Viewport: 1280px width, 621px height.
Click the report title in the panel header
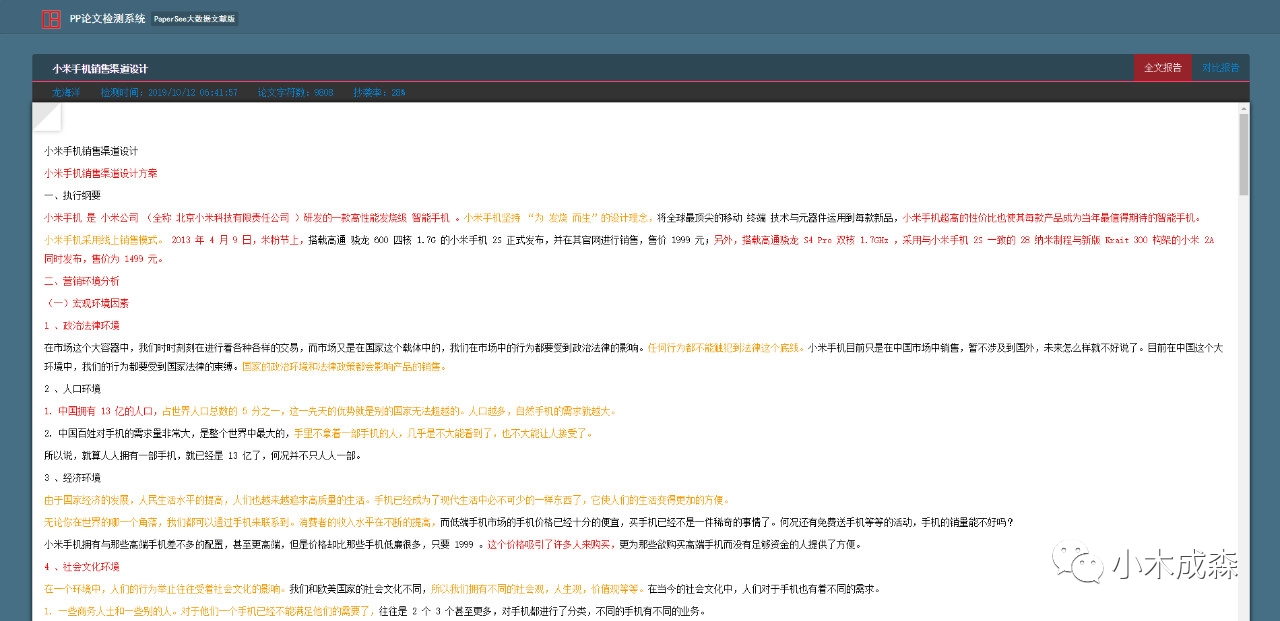tap(100, 69)
